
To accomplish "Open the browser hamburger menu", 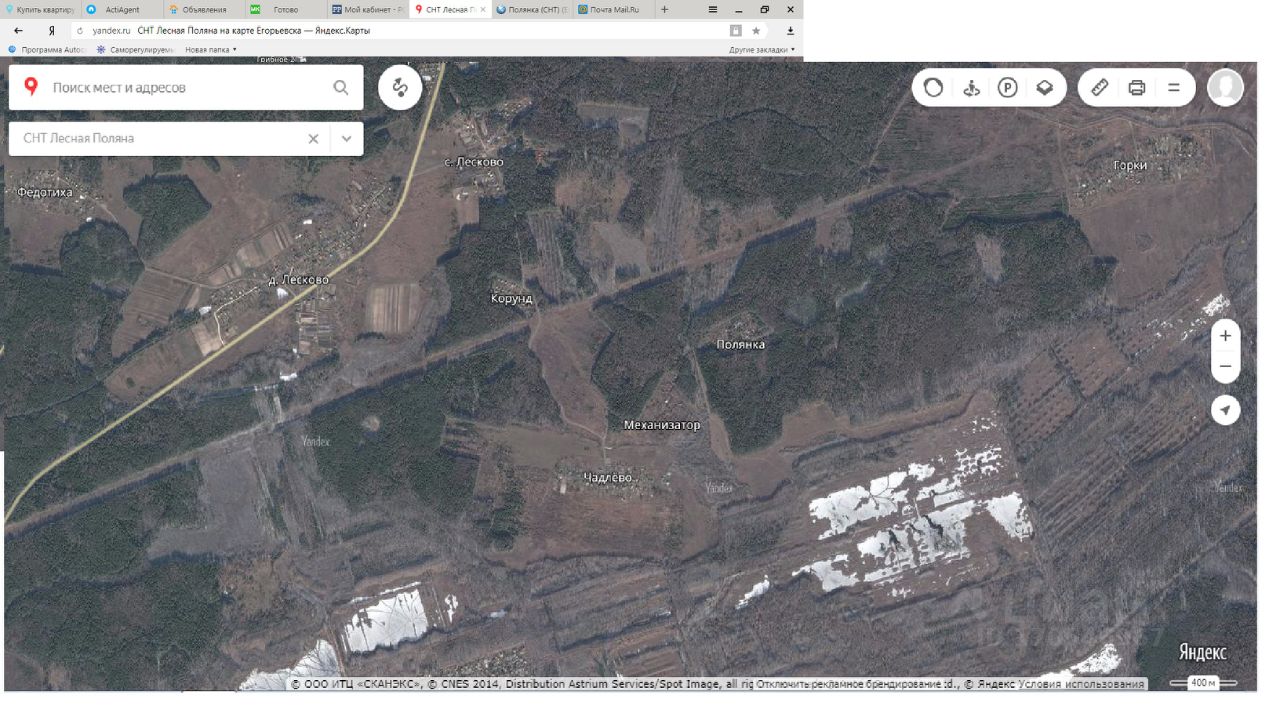I will [712, 9].
